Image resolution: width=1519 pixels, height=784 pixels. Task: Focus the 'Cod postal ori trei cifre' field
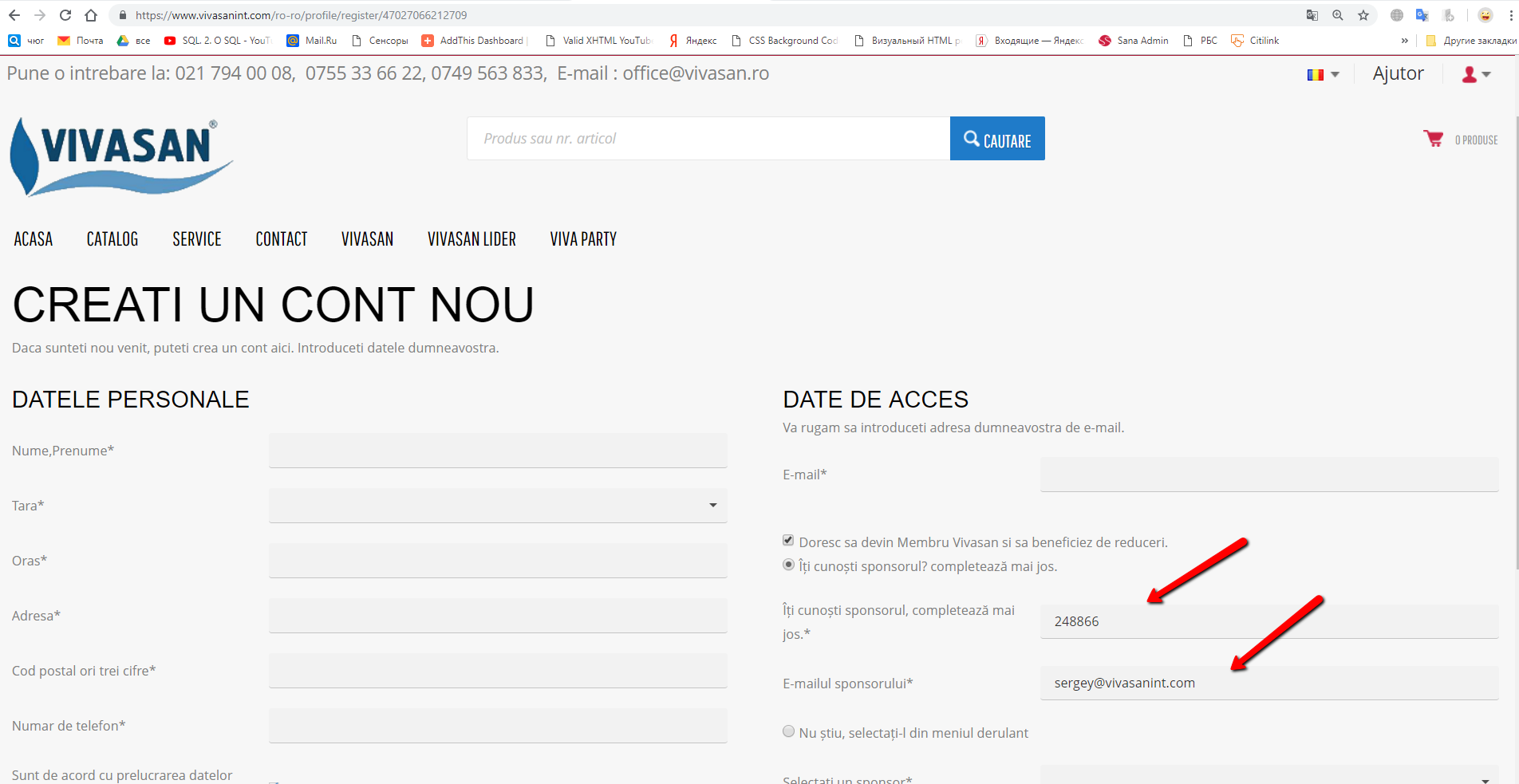tap(498, 670)
